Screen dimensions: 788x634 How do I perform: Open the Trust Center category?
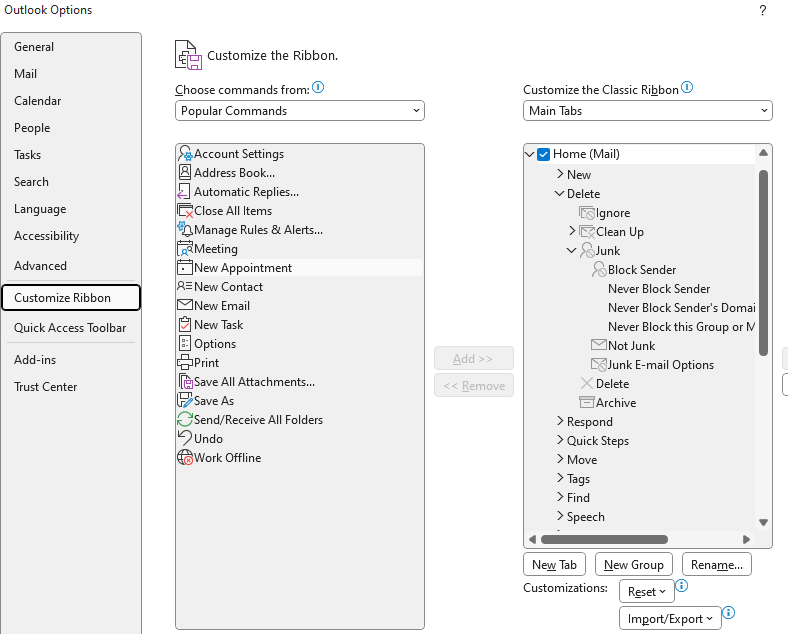(x=46, y=387)
